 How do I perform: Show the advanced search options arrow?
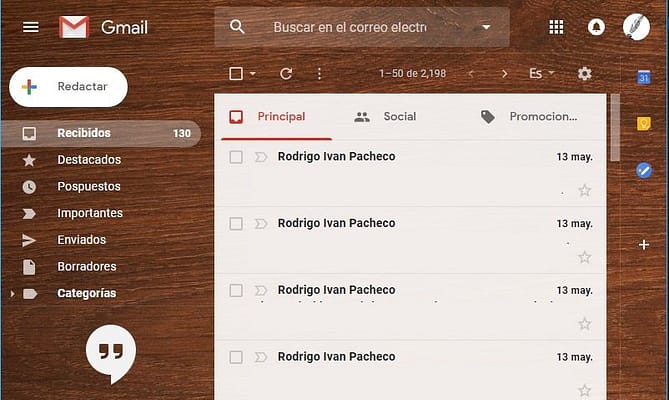click(x=486, y=27)
